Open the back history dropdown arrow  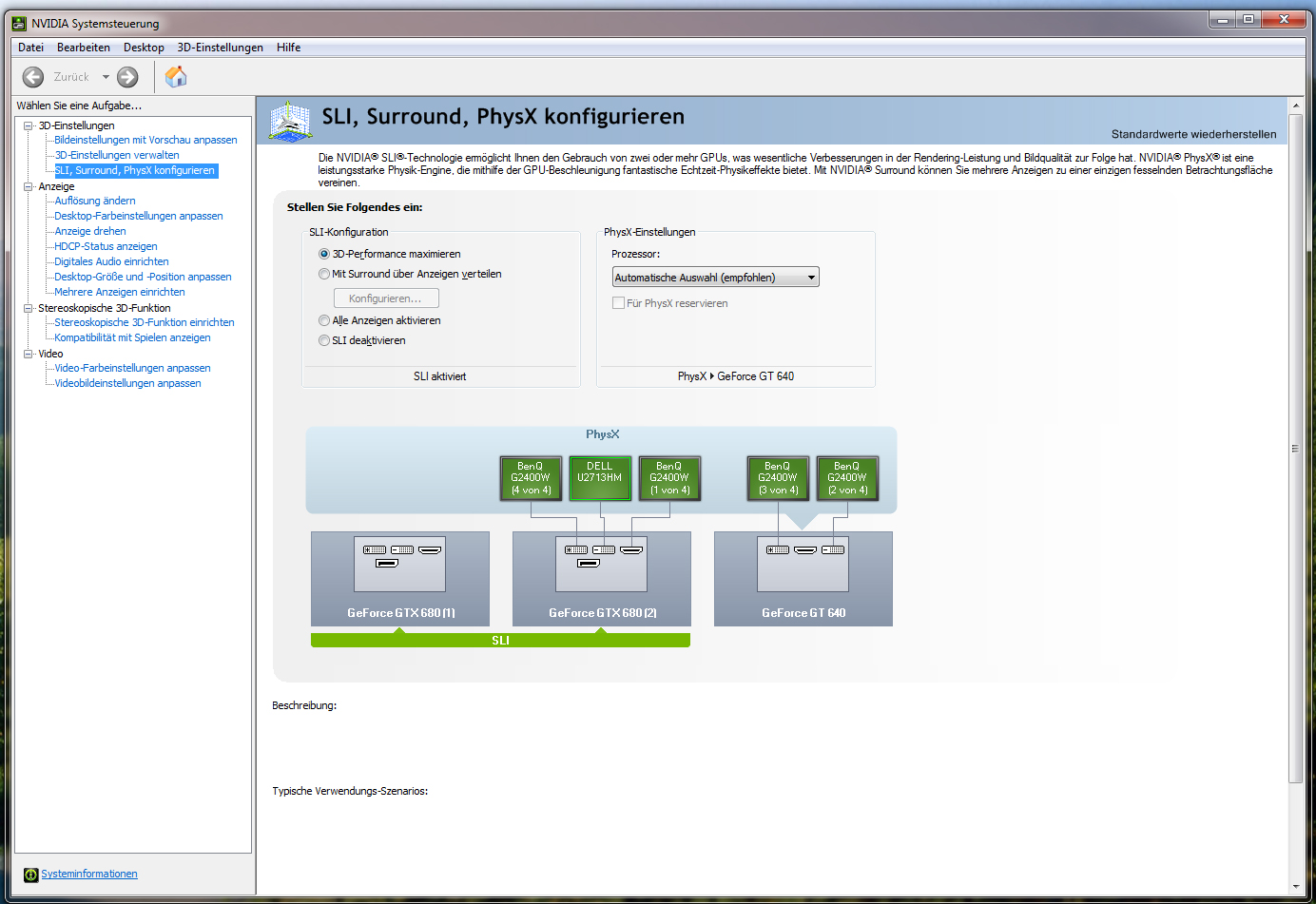point(106,77)
